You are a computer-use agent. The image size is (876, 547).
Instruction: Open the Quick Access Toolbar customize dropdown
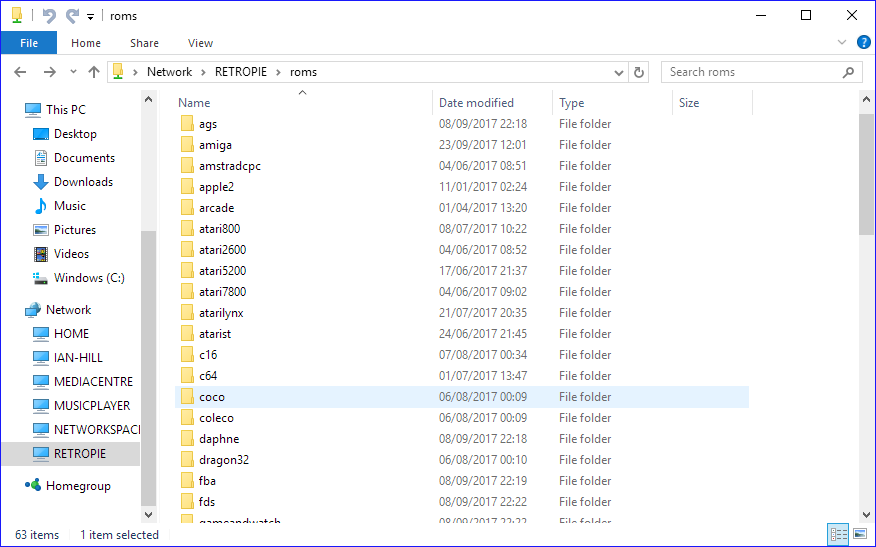pyautogui.click(x=91, y=17)
